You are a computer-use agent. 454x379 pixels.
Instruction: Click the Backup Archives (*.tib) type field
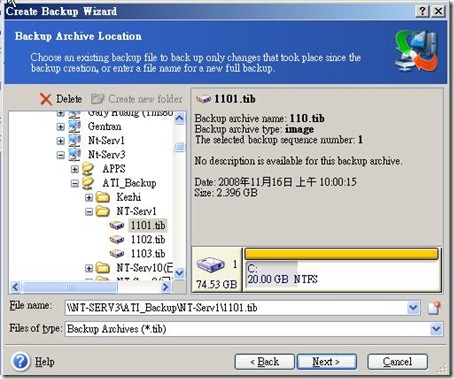[247, 329]
